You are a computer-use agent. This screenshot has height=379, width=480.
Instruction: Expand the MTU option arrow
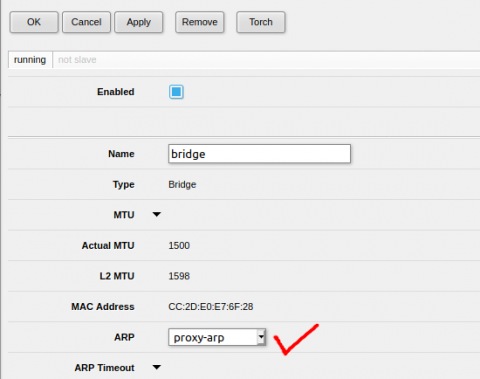point(156,214)
